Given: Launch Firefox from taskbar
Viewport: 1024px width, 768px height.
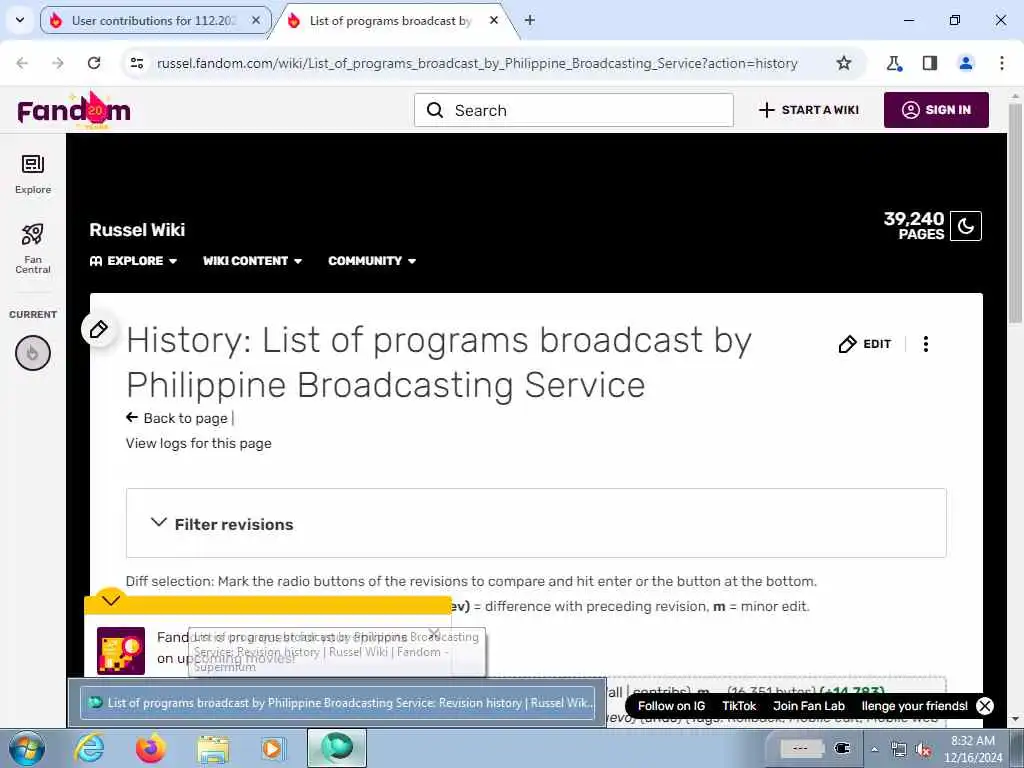Looking at the screenshot, I should pyautogui.click(x=151, y=748).
